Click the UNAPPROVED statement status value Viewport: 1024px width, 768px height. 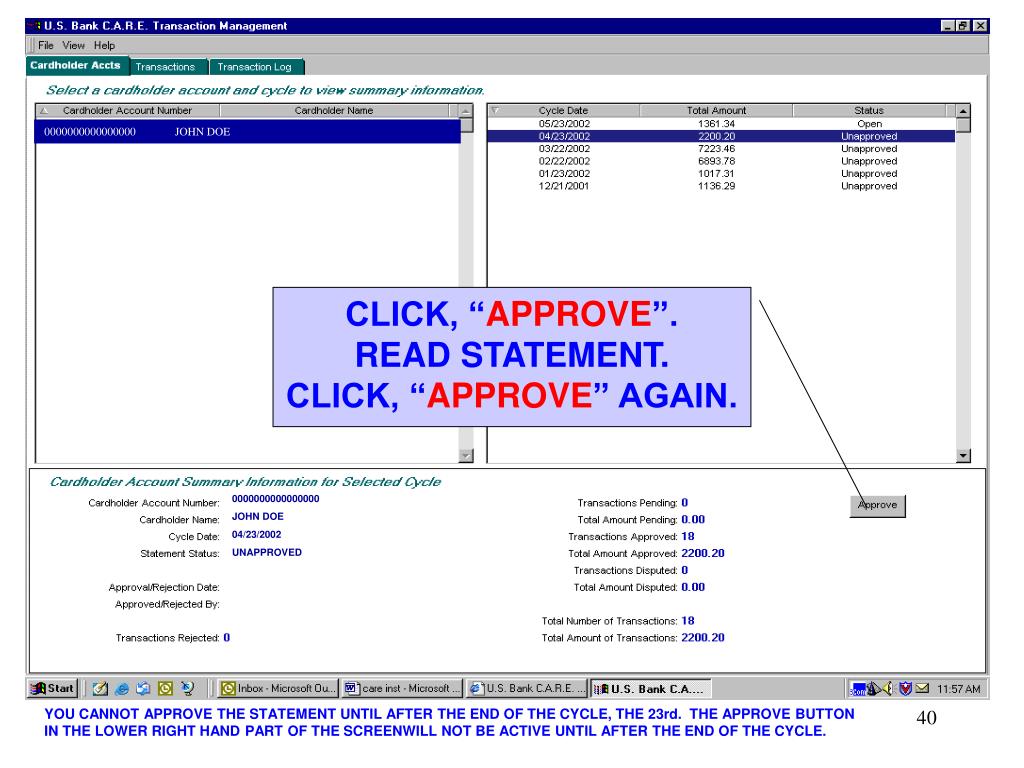pyautogui.click(x=266, y=552)
